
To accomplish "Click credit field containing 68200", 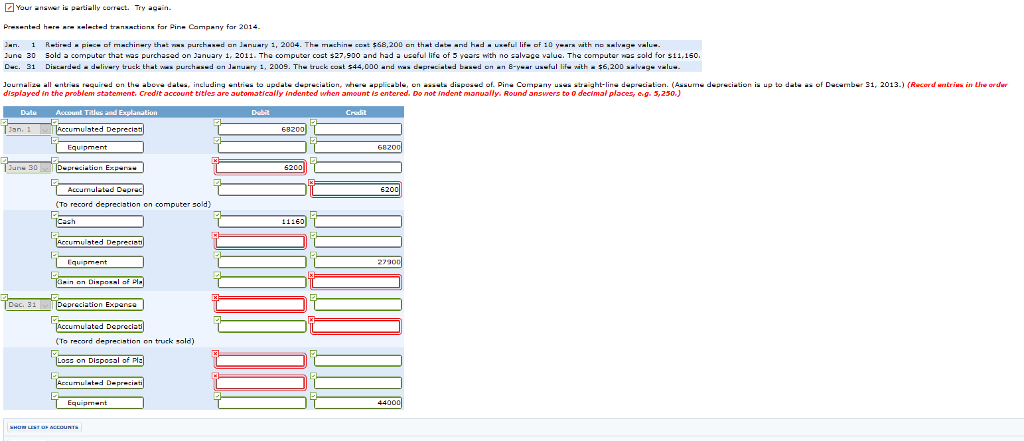I will 357,147.
